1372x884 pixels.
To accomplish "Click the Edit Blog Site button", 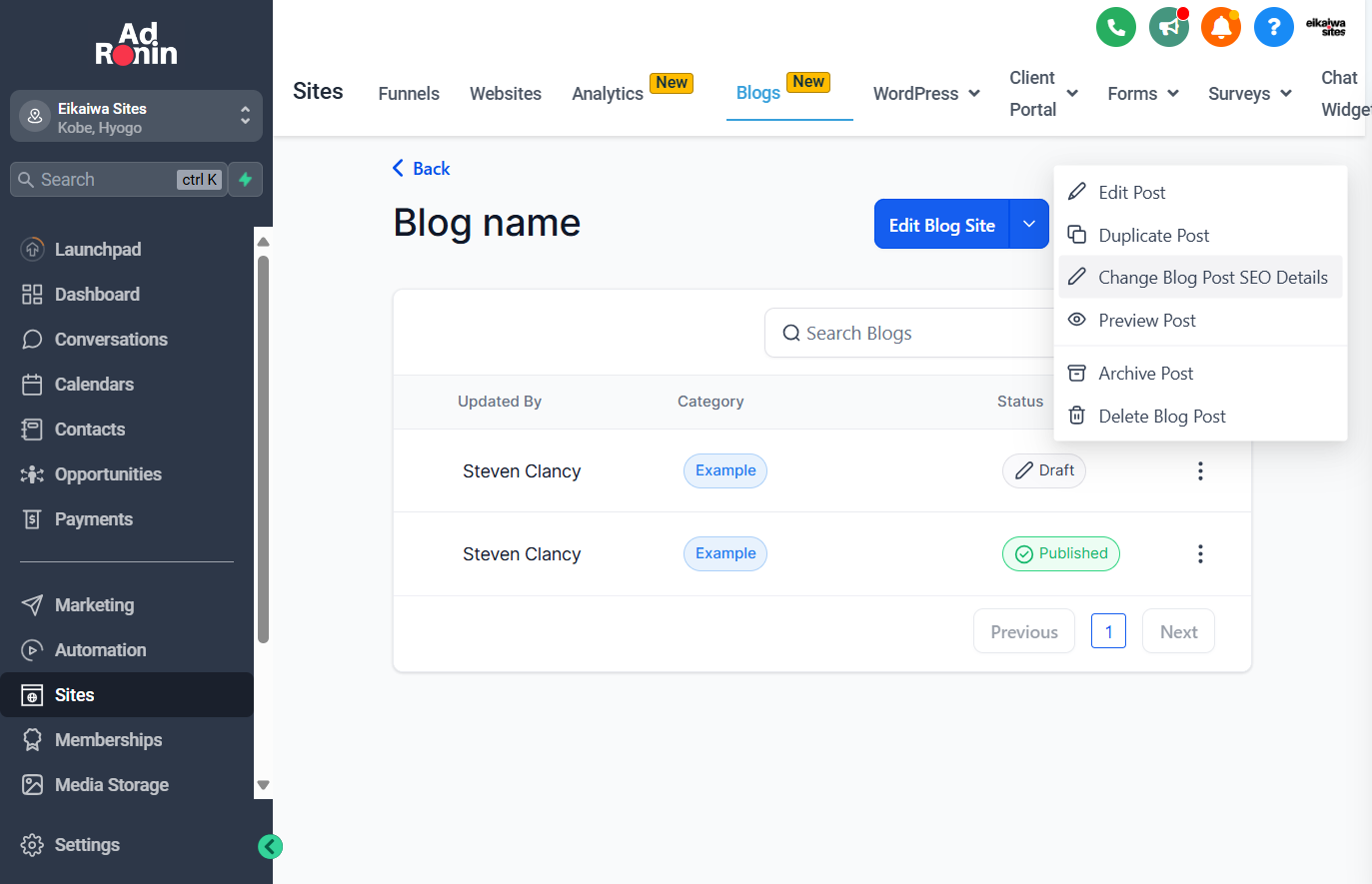I will (x=942, y=224).
